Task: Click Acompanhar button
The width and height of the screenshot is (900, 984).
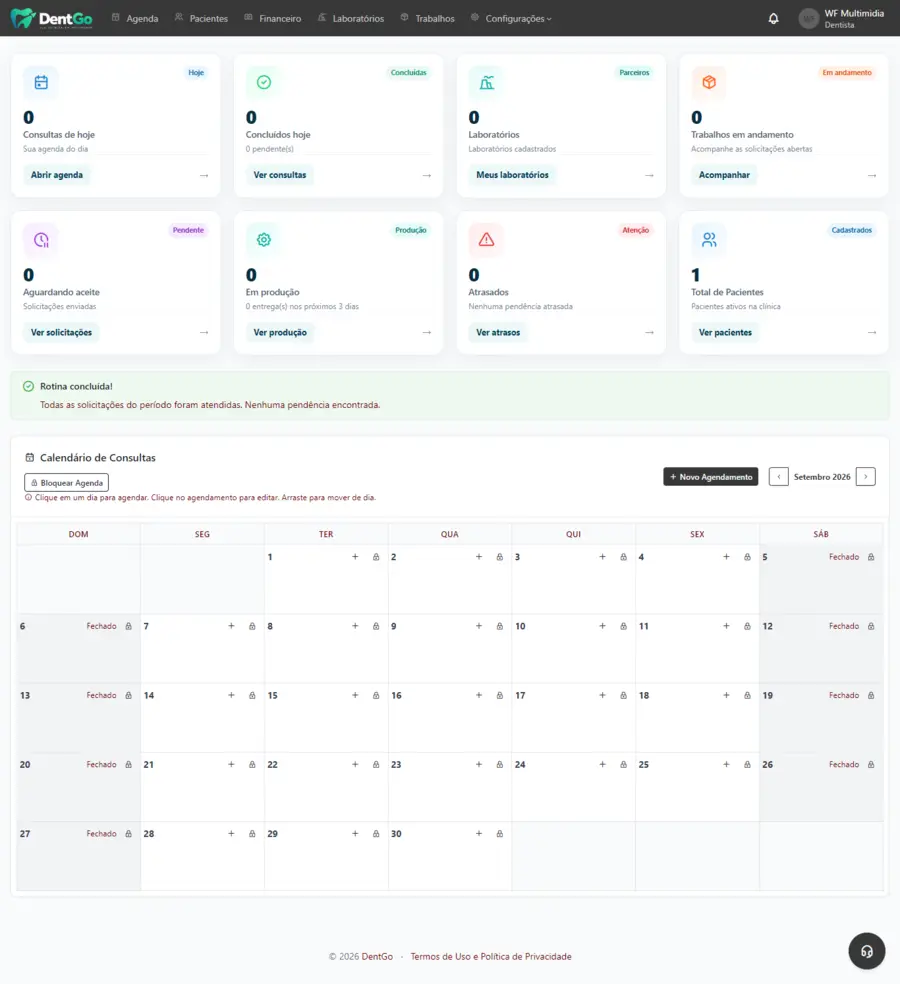Action: tap(724, 175)
